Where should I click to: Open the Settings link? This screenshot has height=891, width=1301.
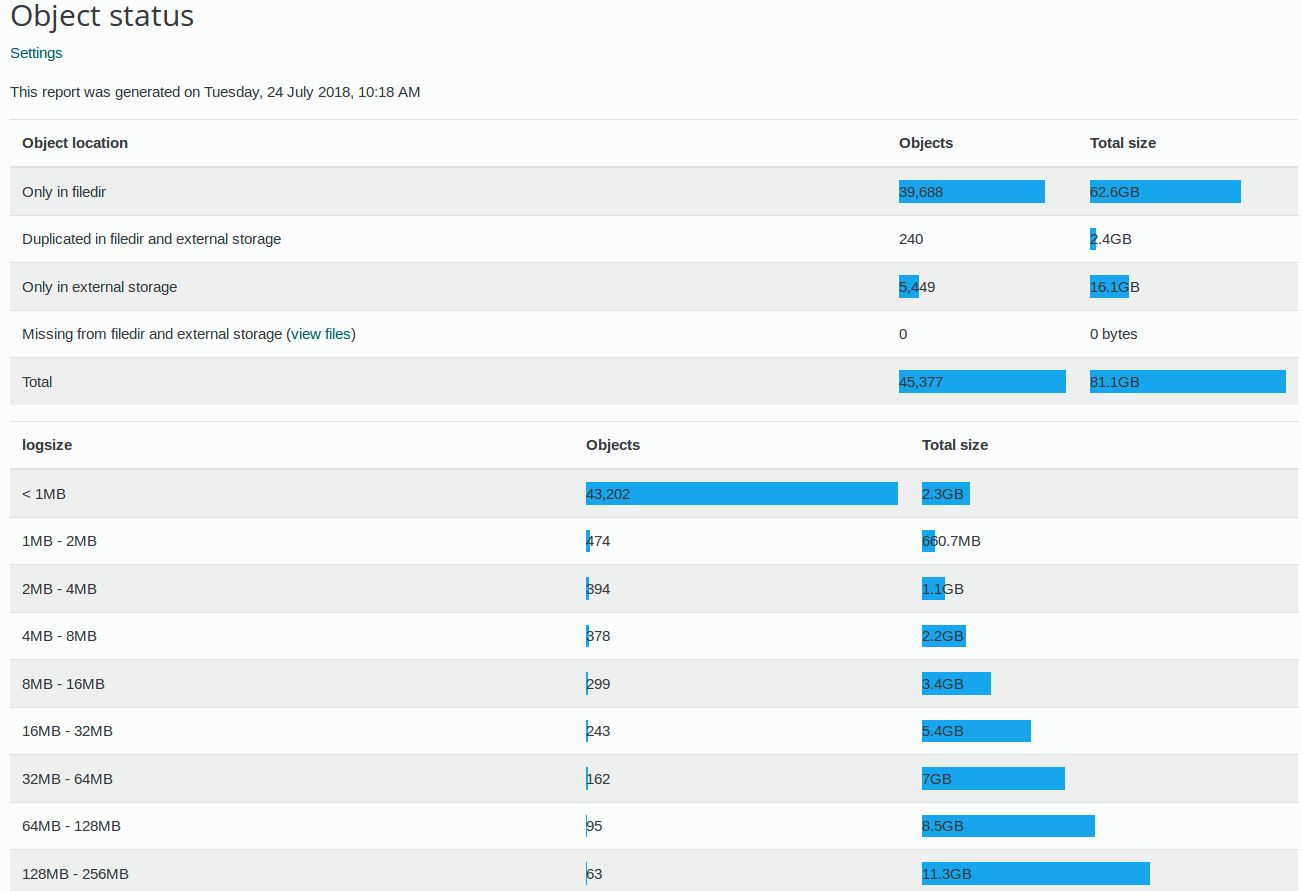(35, 52)
